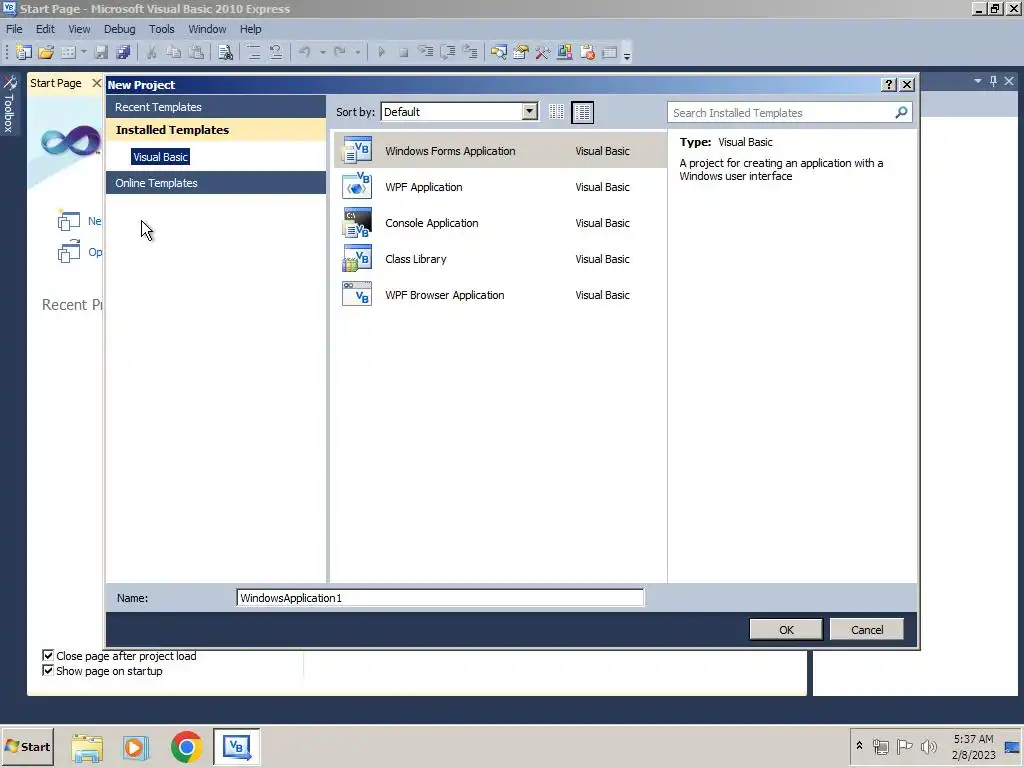Image resolution: width=1024 pixels, height=768 pixels.
Task: Open the View menu
Action: [x=79, y=29]
